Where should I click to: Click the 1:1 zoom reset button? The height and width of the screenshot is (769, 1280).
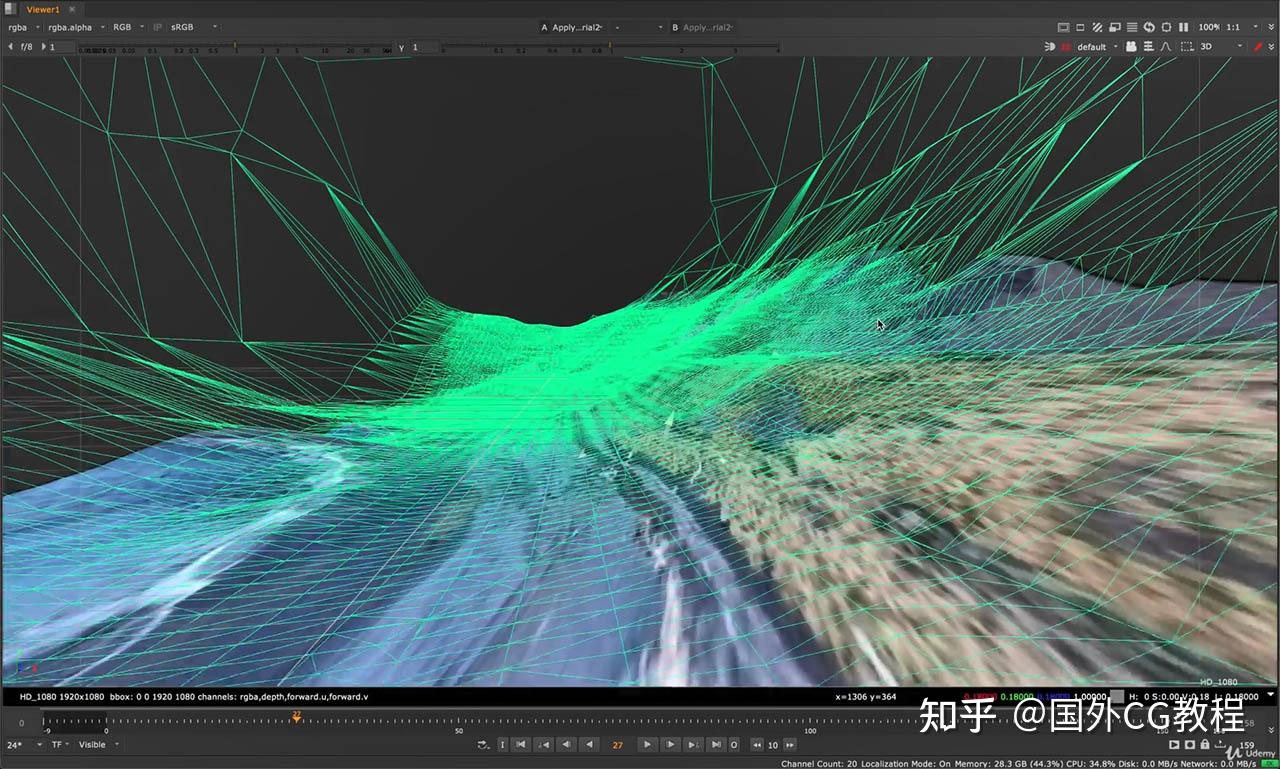[1233, 27]
